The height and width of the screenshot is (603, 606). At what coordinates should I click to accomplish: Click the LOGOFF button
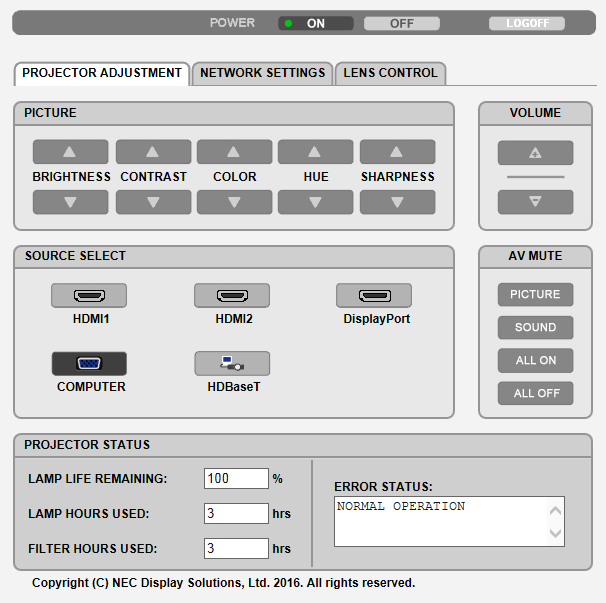click(527, 23)
